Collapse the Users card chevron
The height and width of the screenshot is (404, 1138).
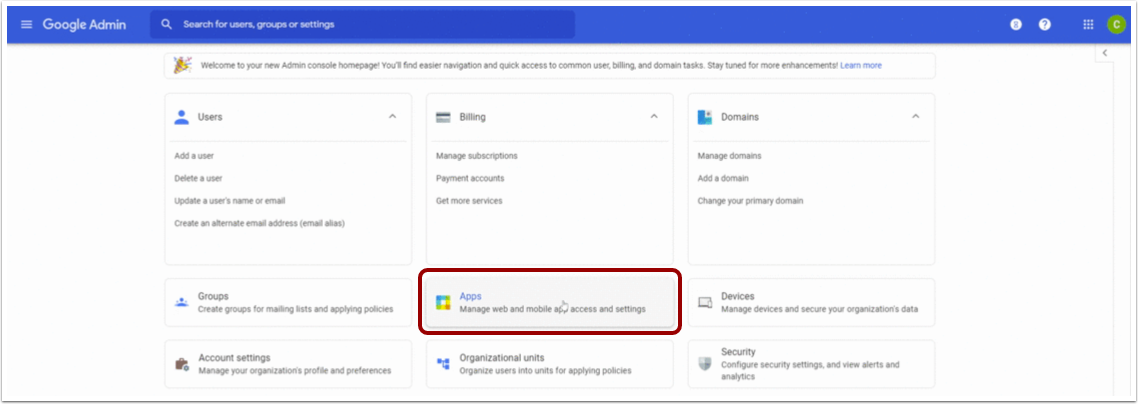[393, 117]
